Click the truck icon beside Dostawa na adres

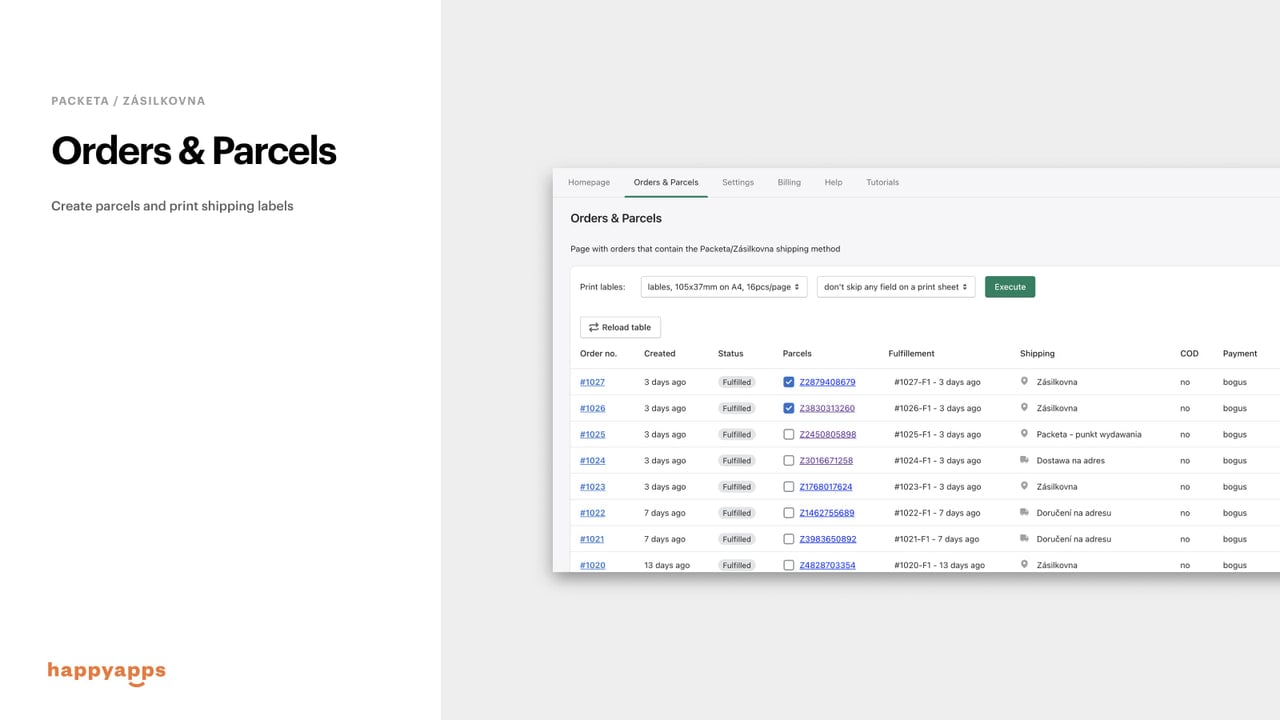tap(1024, 460)
